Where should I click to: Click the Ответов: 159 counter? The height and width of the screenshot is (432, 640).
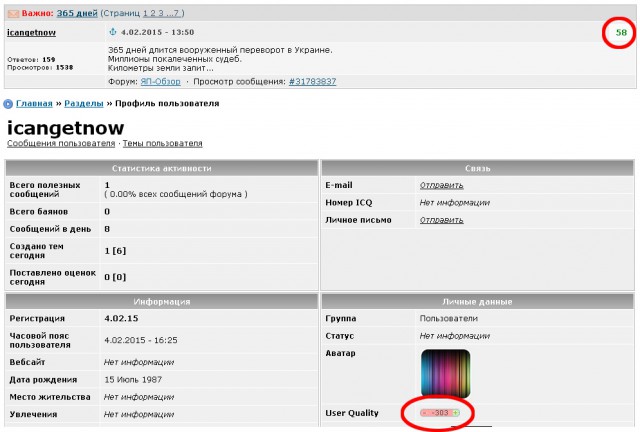[x=31, y=60]
